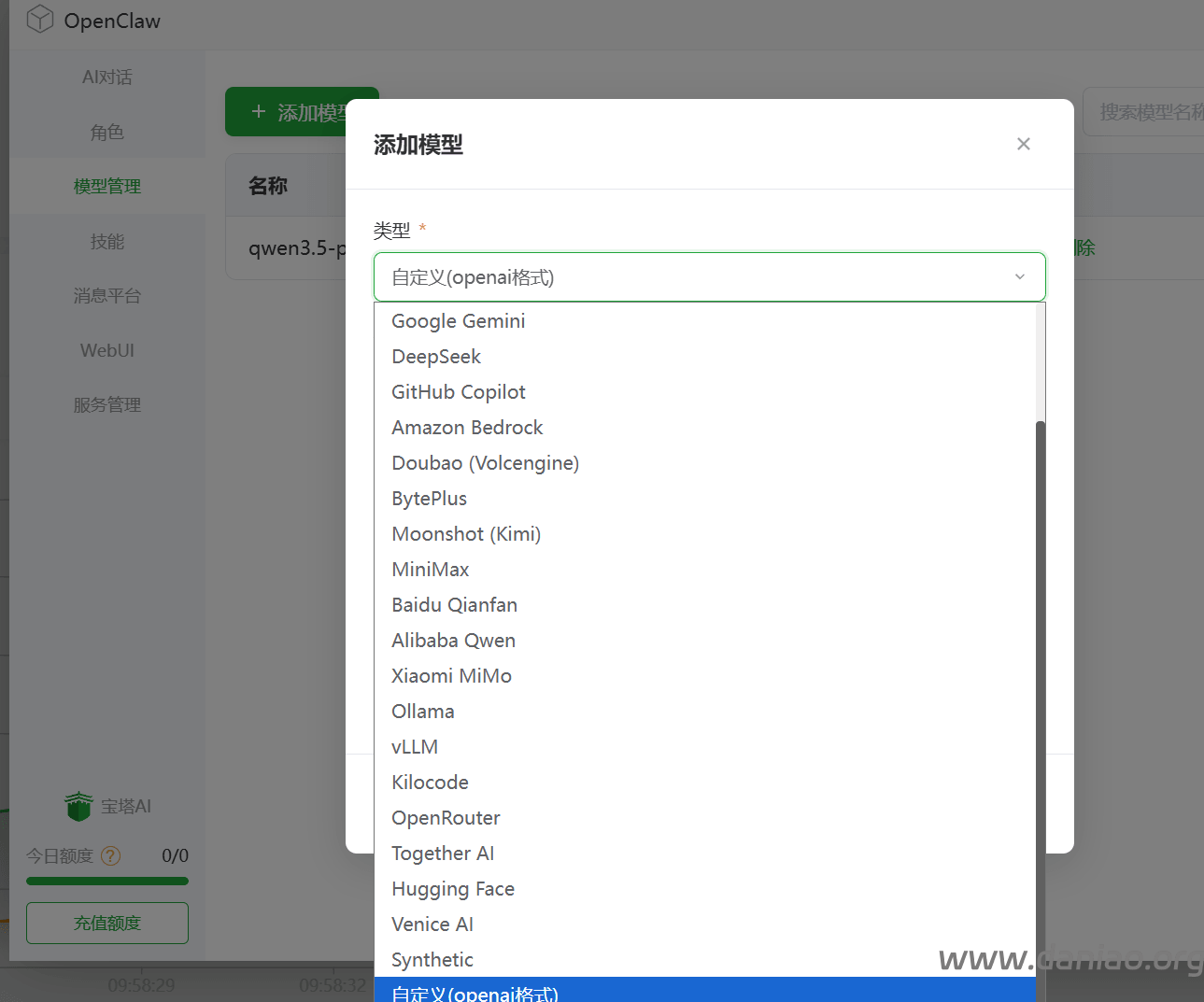The image size is (1204, 1002).
Task: Click the Baota AI tower logo icon
Action: point(78,806)
